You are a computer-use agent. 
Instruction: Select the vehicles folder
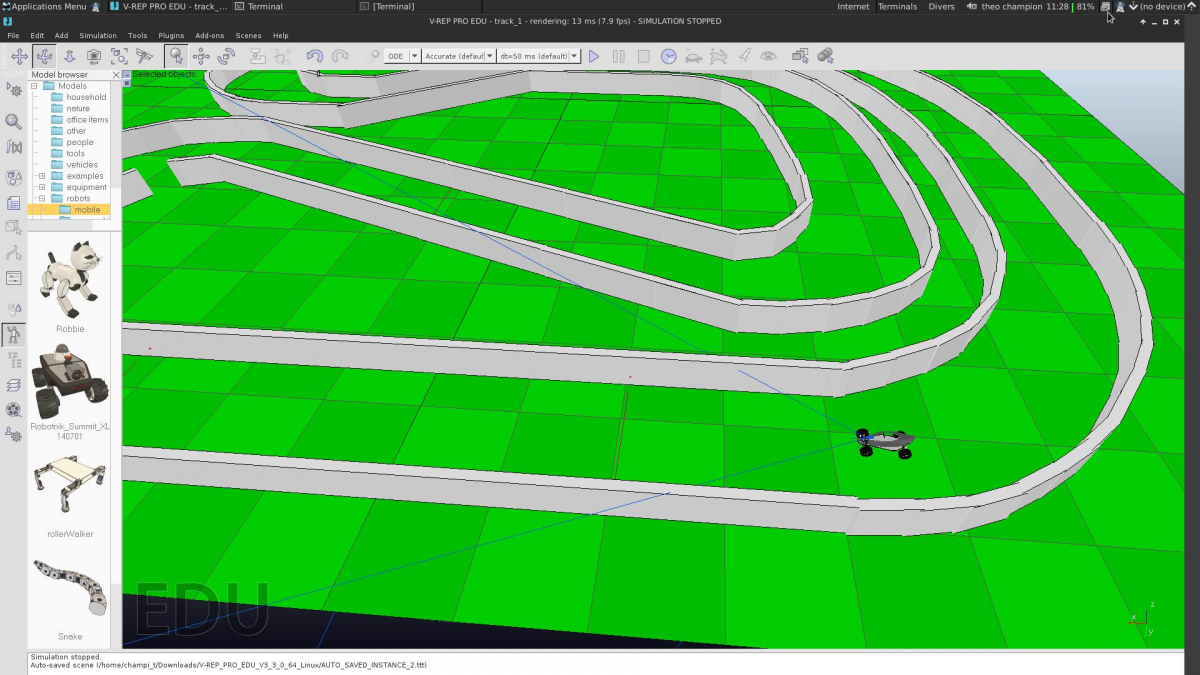tap(82, 165)
